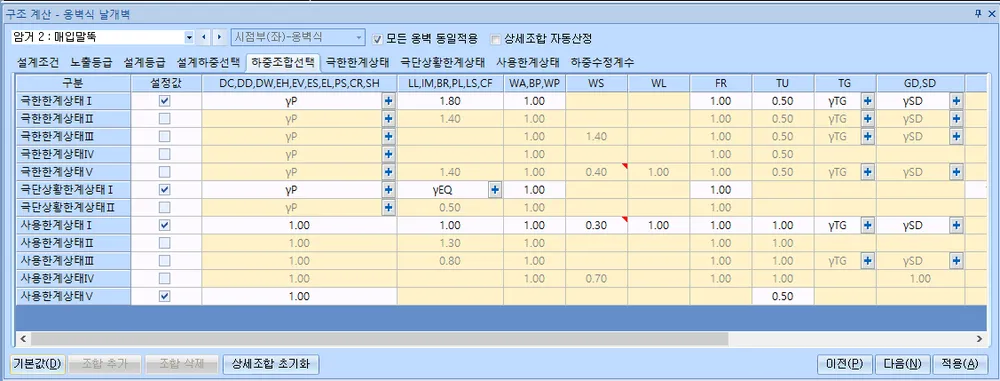This screenshot has height=381, width=1000.
Task: Toggle 상세조합 자동산정 checkbox
Action: tap(496, 39)
